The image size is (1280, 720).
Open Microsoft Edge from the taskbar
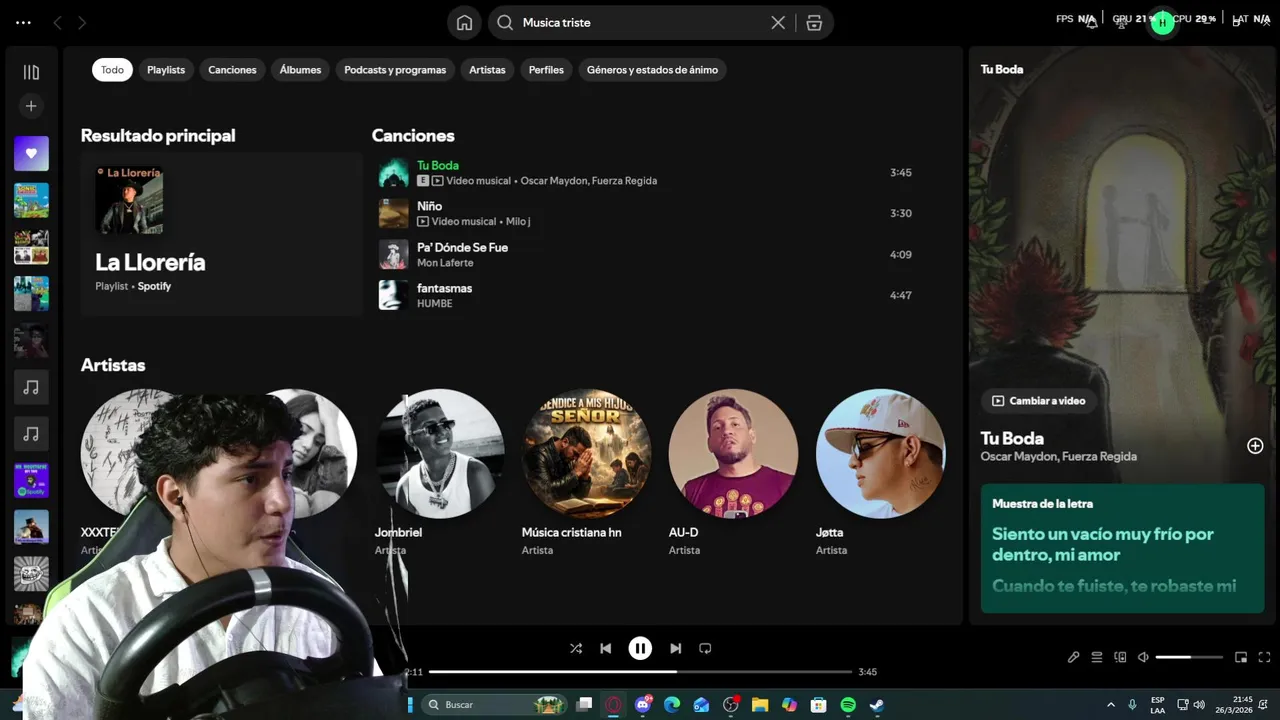pos(672,705)
